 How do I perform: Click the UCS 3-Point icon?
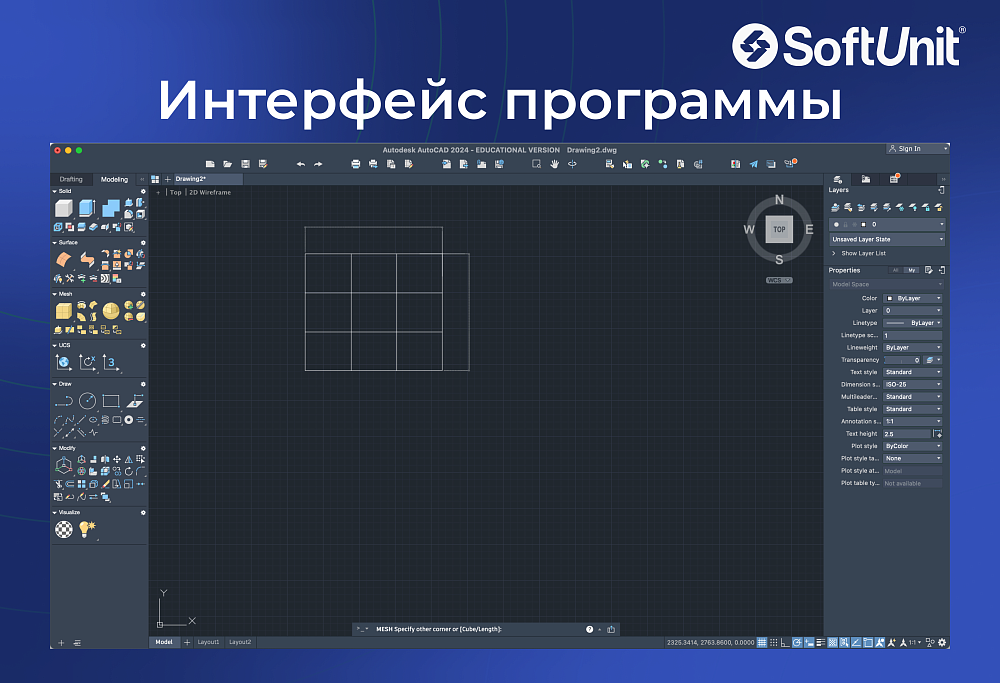tap(111, 362)
